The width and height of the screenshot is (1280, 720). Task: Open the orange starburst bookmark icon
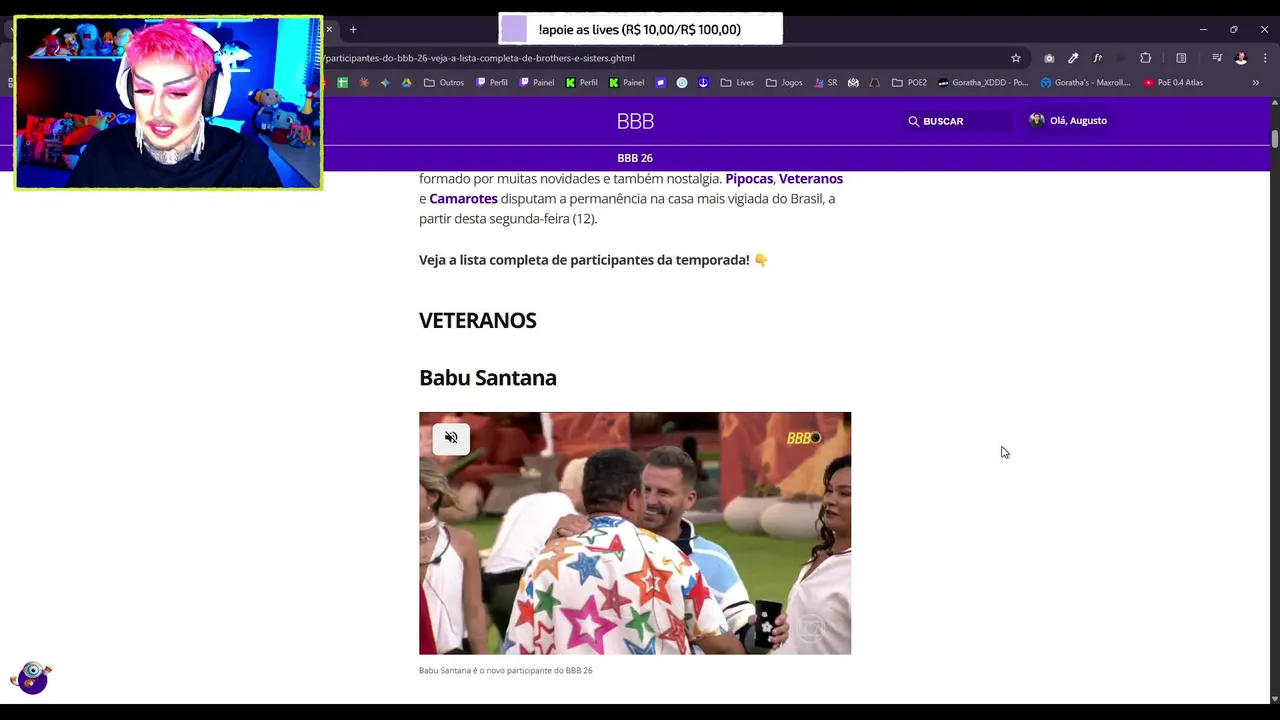(364, 83)
